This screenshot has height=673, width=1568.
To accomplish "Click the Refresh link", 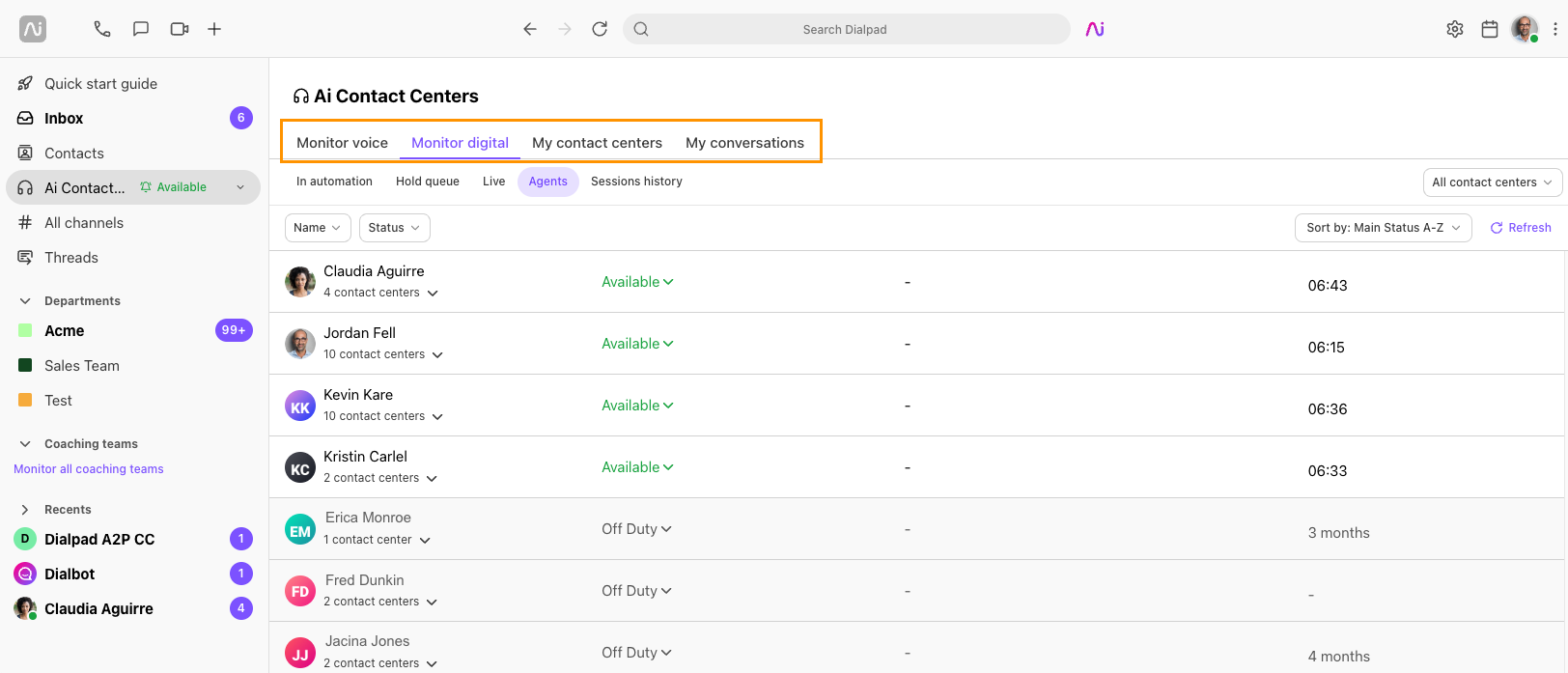I will point(1521,228).
